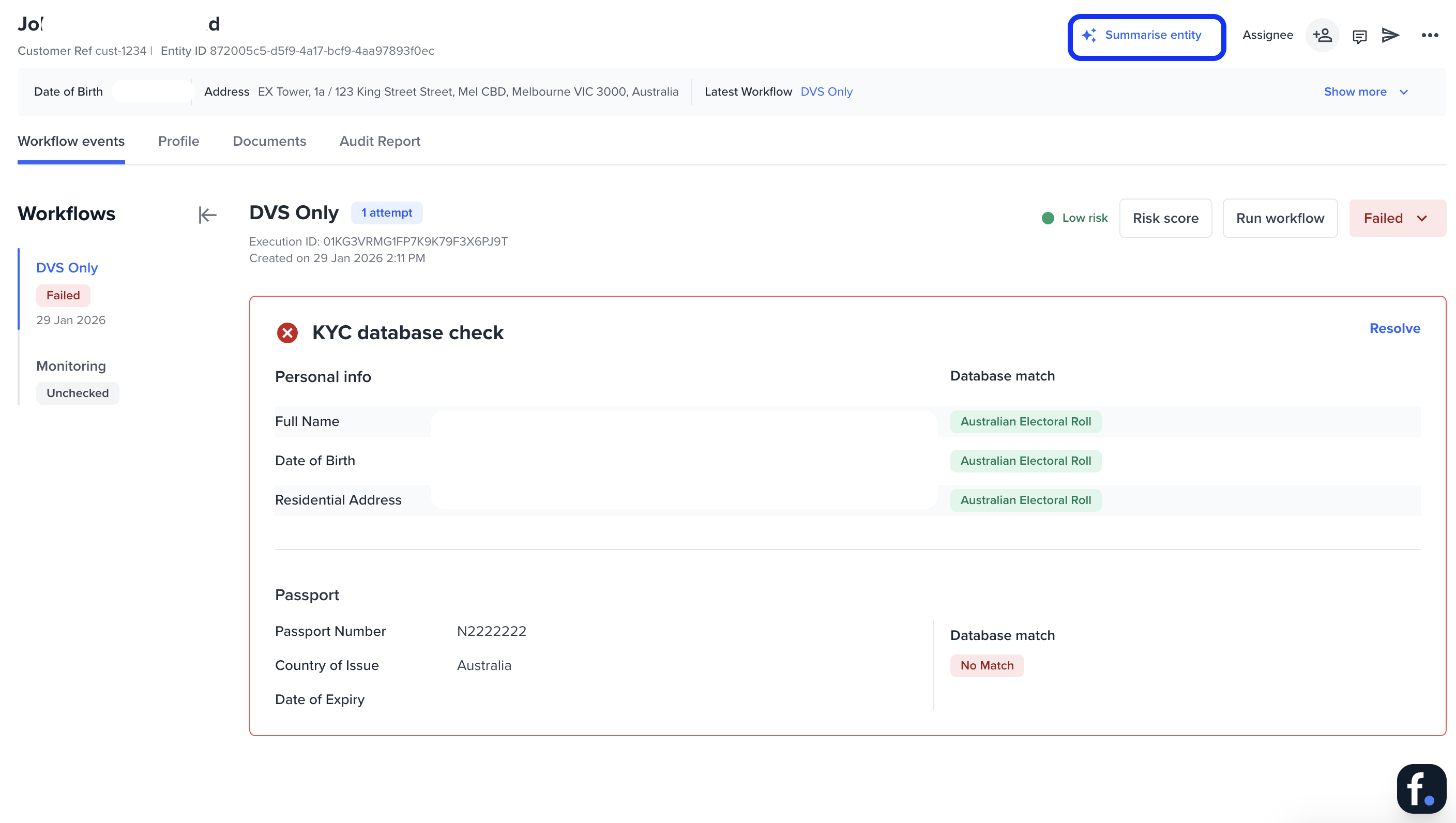
Task: Open the comments icon in header
Action: coord(1359,36)
